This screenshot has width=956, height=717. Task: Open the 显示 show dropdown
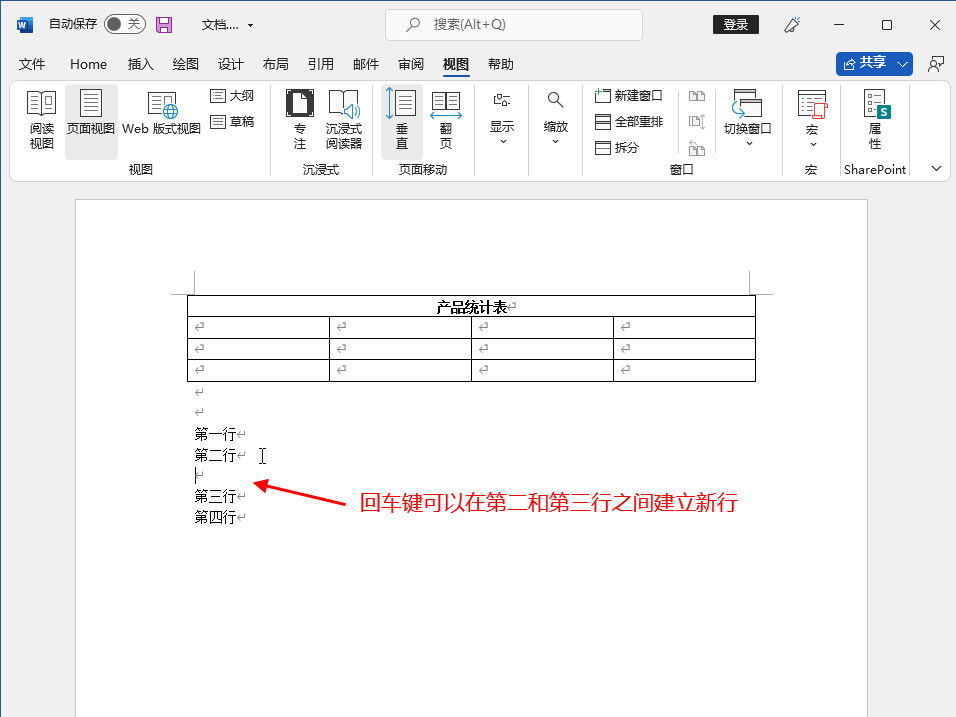point(502,120)
